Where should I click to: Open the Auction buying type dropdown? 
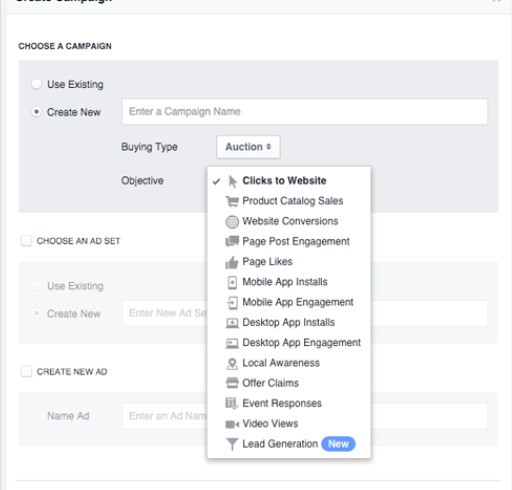tap(248, 147)
